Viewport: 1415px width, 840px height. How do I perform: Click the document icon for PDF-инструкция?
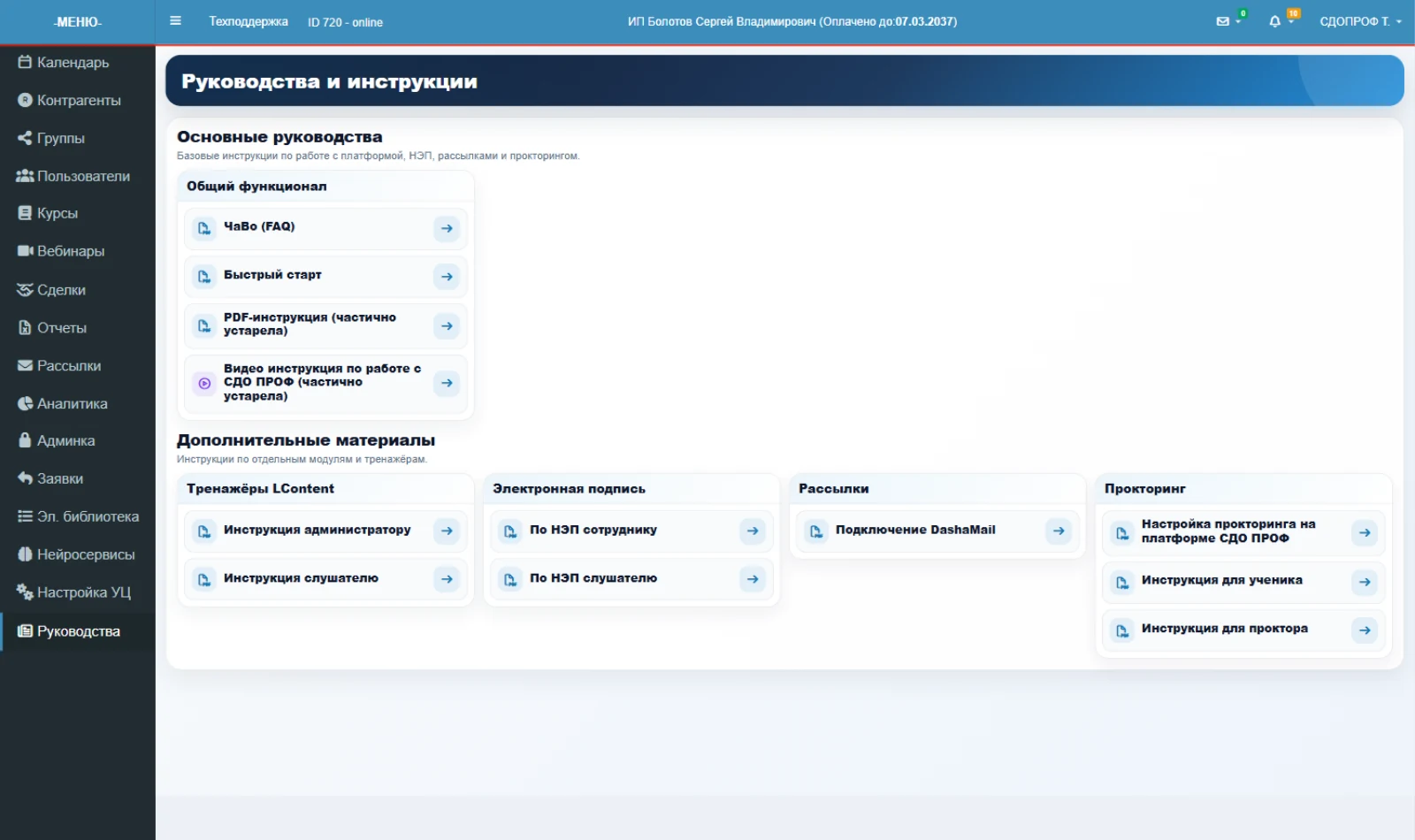pos(204,326)
